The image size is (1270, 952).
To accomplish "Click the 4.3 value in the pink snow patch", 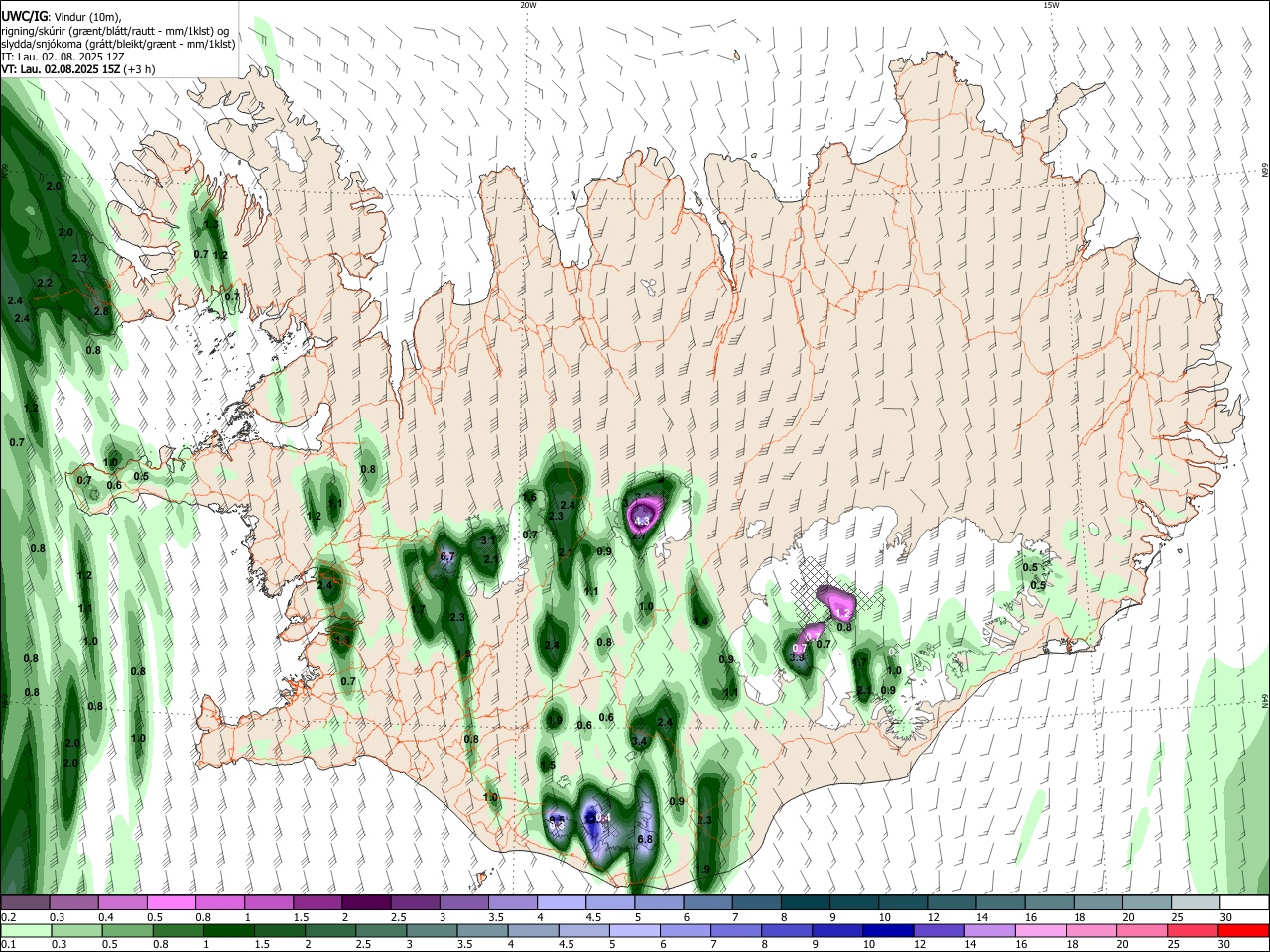I will tap(641, 521).
